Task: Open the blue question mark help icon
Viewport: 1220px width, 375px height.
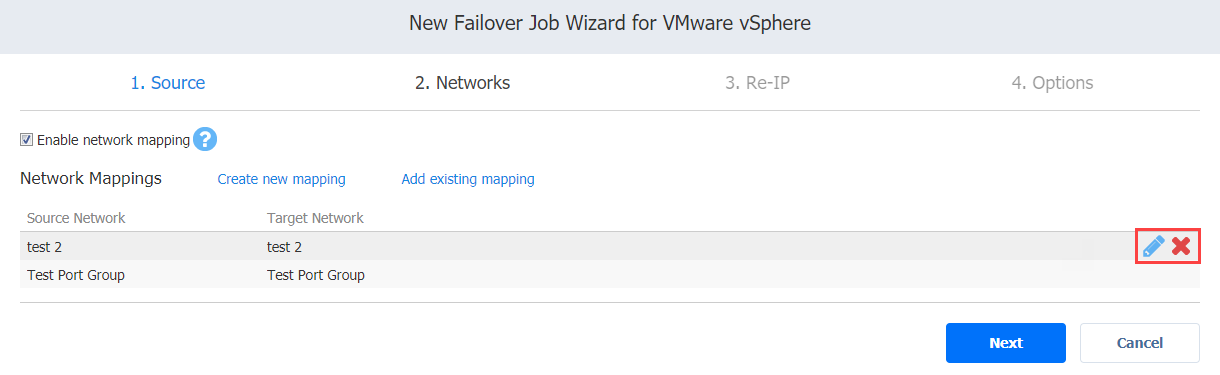Action: tap(205, 140)
